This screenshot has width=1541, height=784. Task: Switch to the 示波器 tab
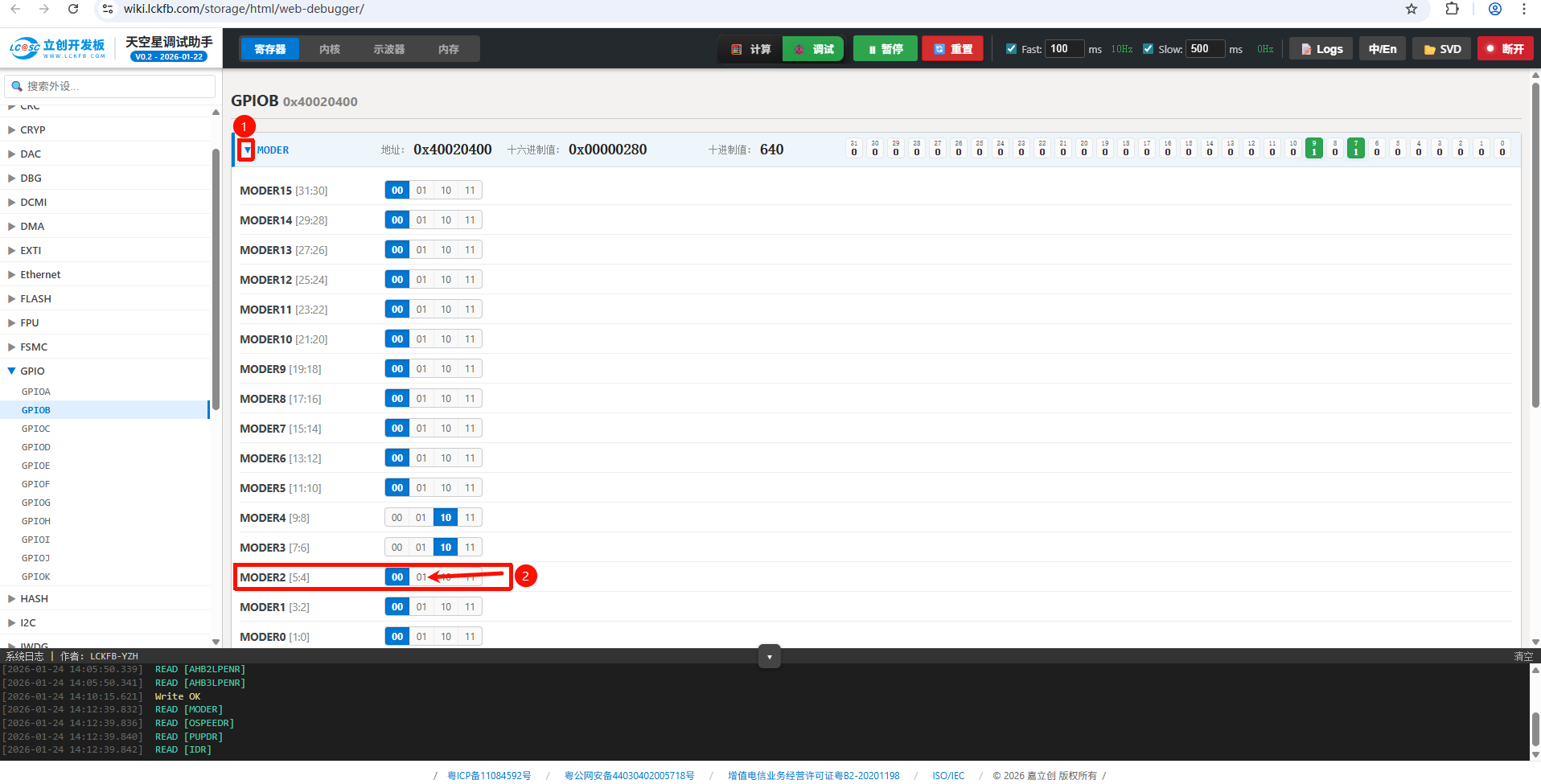[x=388, y=49]
